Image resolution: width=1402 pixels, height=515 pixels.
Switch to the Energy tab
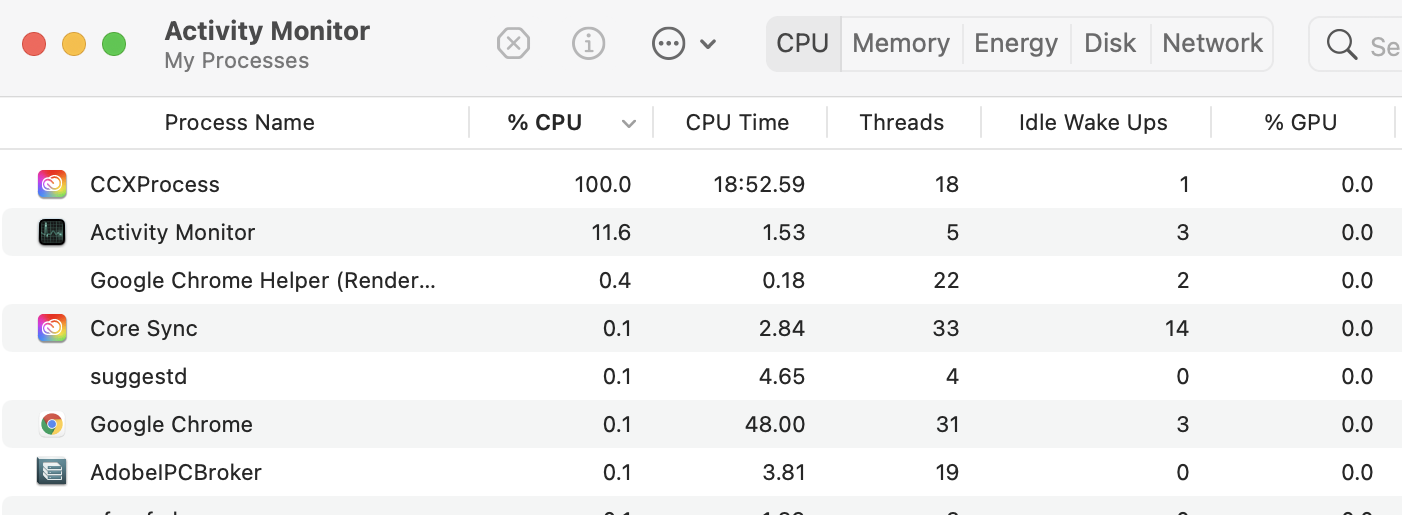[1016, 44]
